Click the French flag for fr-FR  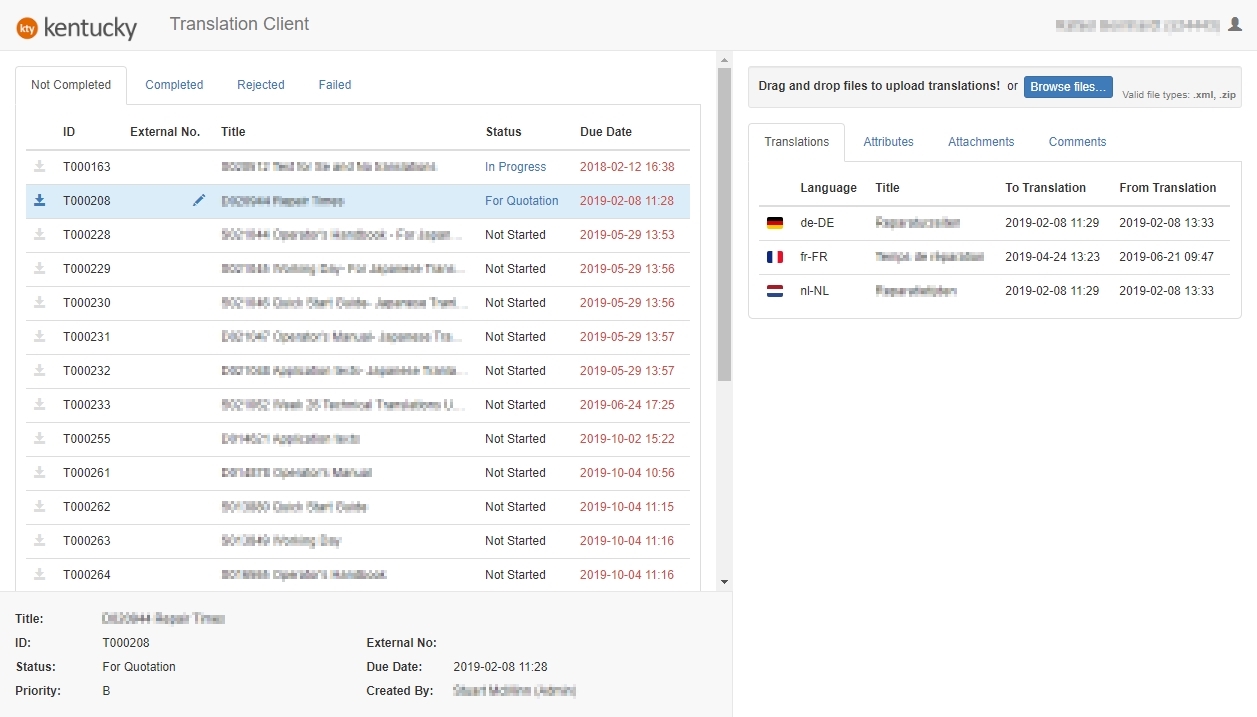pyautogui.click(x=774, y=257)
